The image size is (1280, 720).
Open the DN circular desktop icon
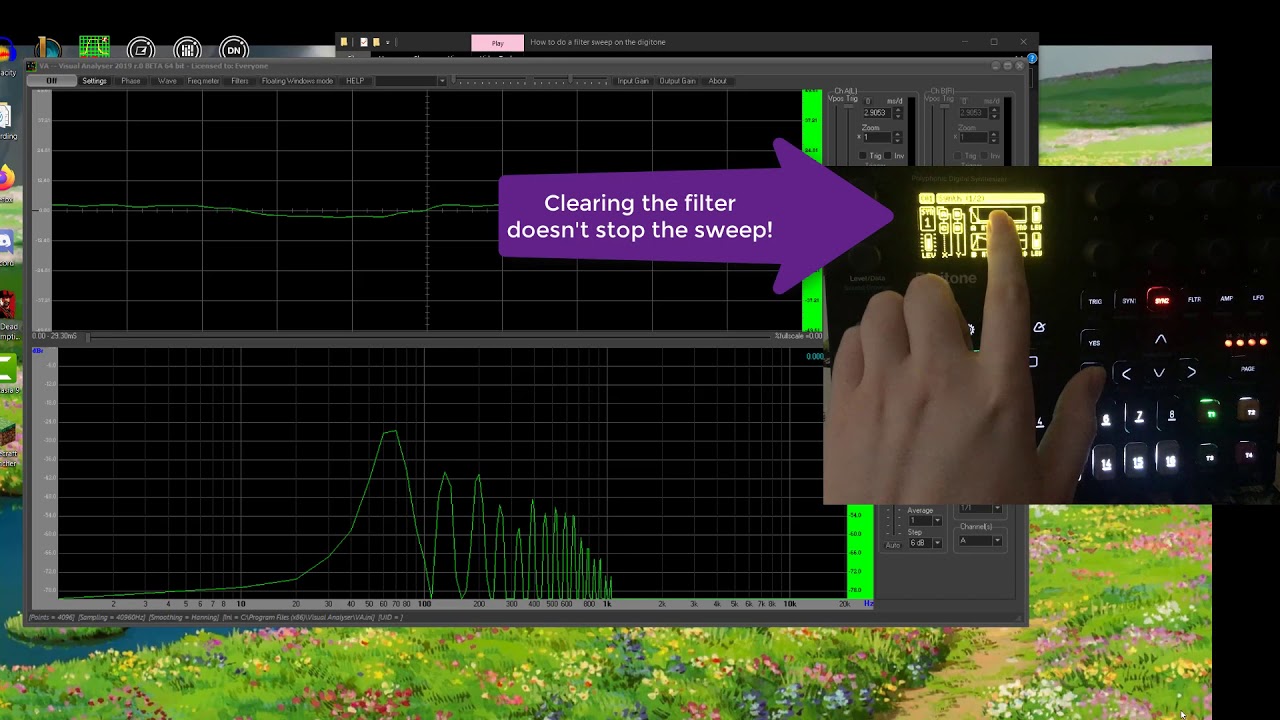234,50
